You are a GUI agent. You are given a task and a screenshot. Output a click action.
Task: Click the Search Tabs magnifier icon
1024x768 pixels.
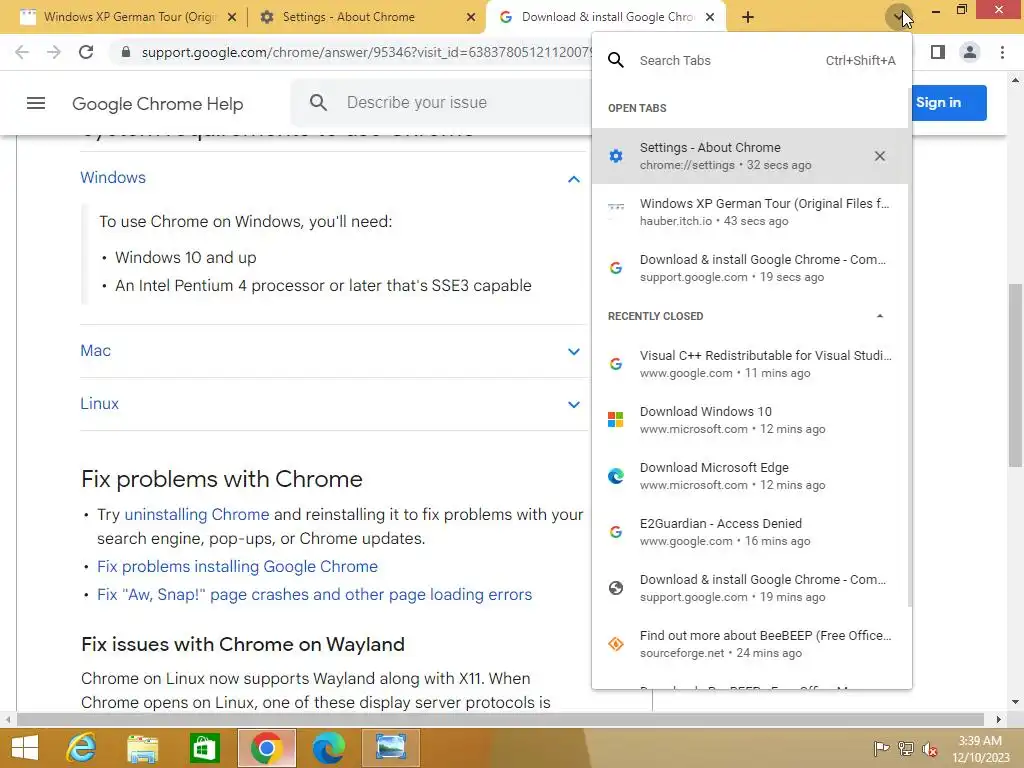coord(616,60)
